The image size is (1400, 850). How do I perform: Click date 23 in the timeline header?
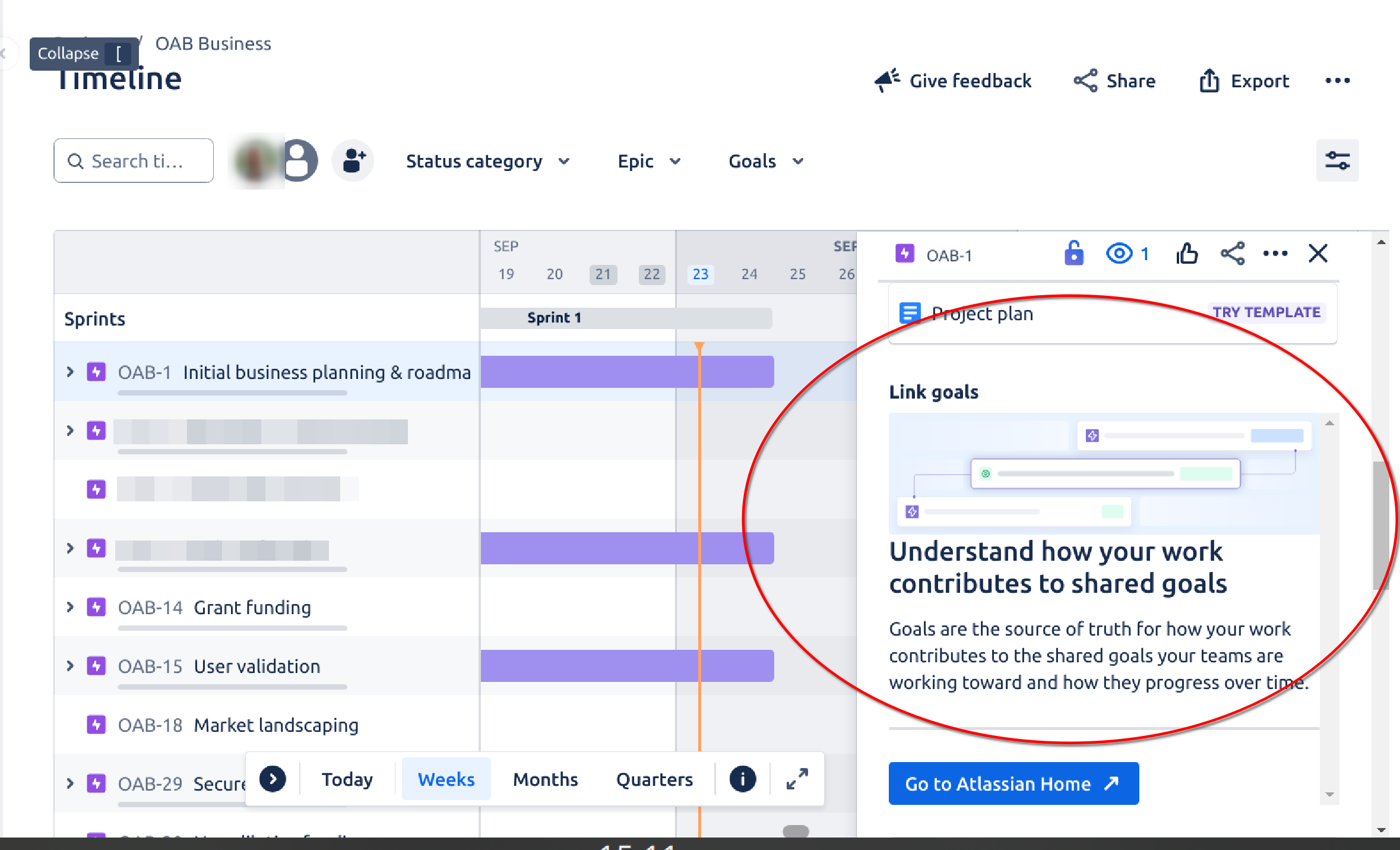point(701,274)
